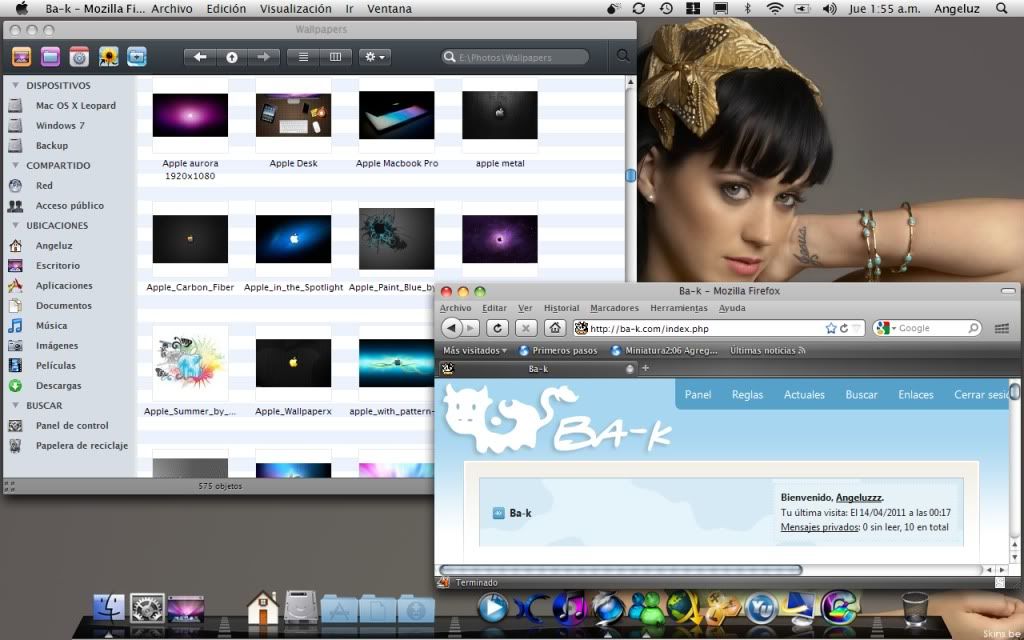Click forward arrow in Wallpapers window toolbar
This screenshot has width=1024, height=640.
[x=264, y=57]
